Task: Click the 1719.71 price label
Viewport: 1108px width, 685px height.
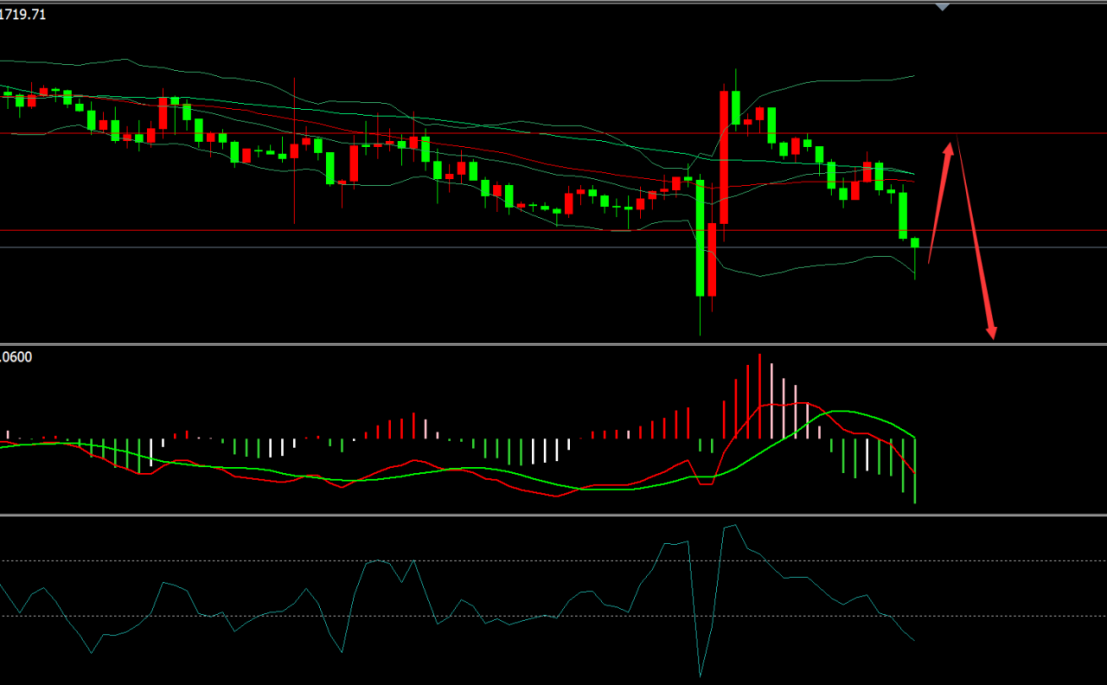Action: click(x=23, y=15)
